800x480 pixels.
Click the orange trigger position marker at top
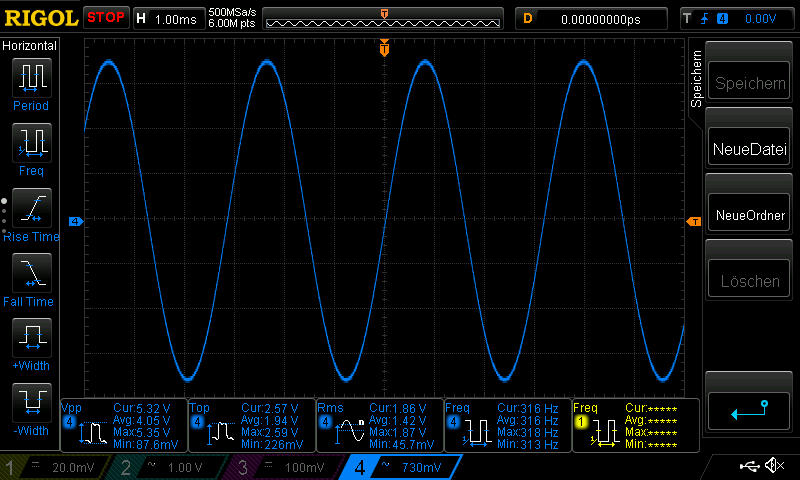click(384, 47)
